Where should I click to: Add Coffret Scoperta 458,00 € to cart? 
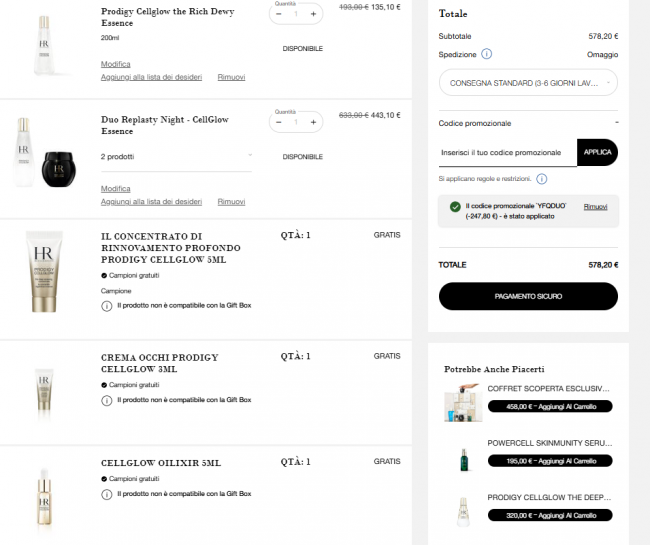[x=550, y=406]
